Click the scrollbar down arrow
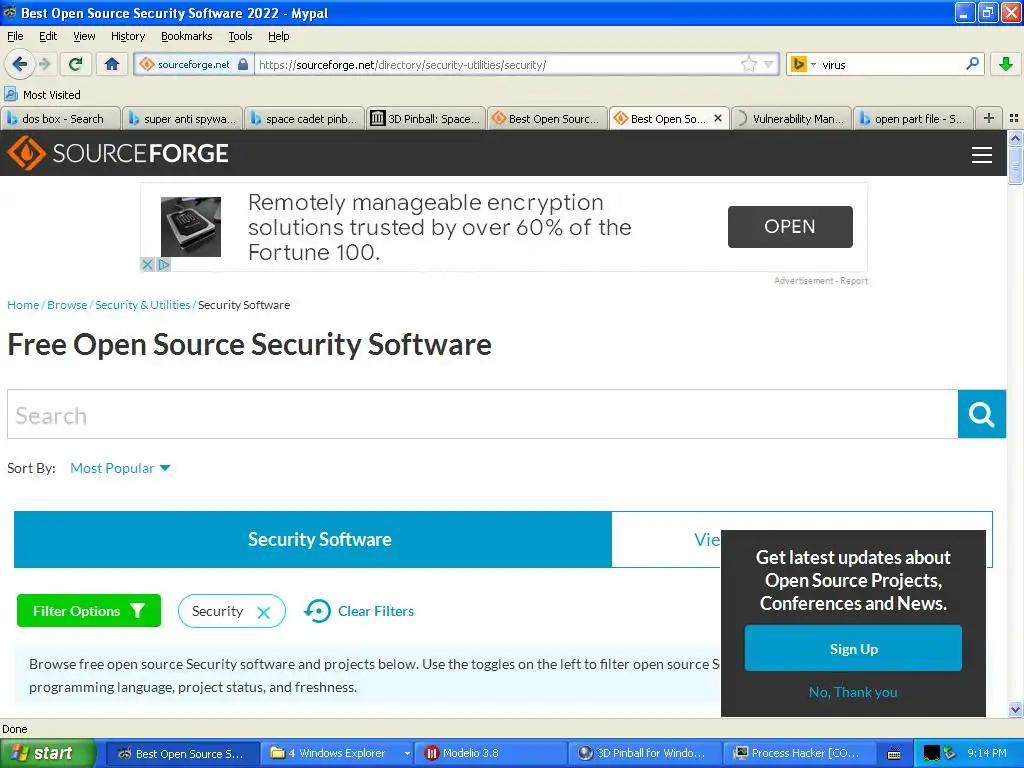Viewport: 1024px width, 768px height. [x=1015, y=710]
